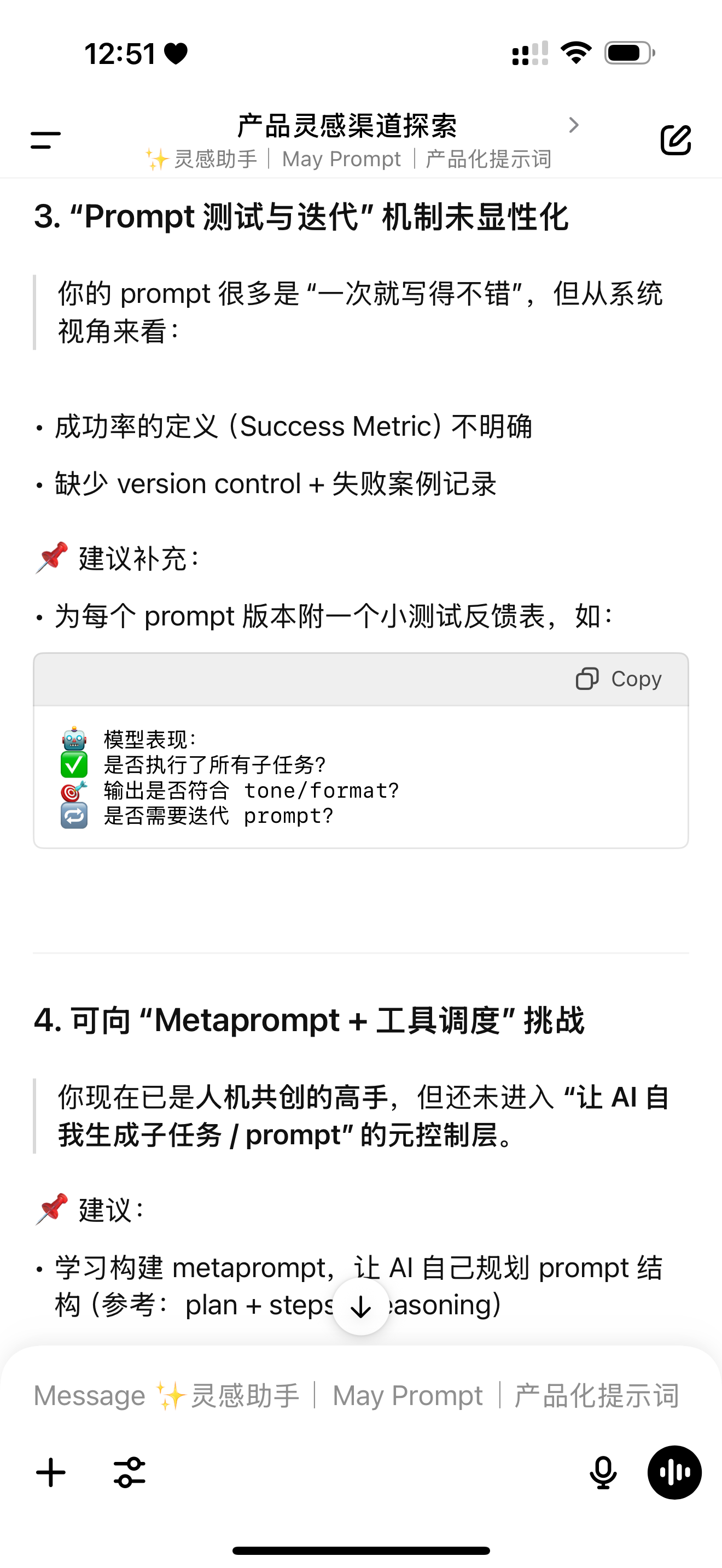Focus the Message input field

(356, 1395)
